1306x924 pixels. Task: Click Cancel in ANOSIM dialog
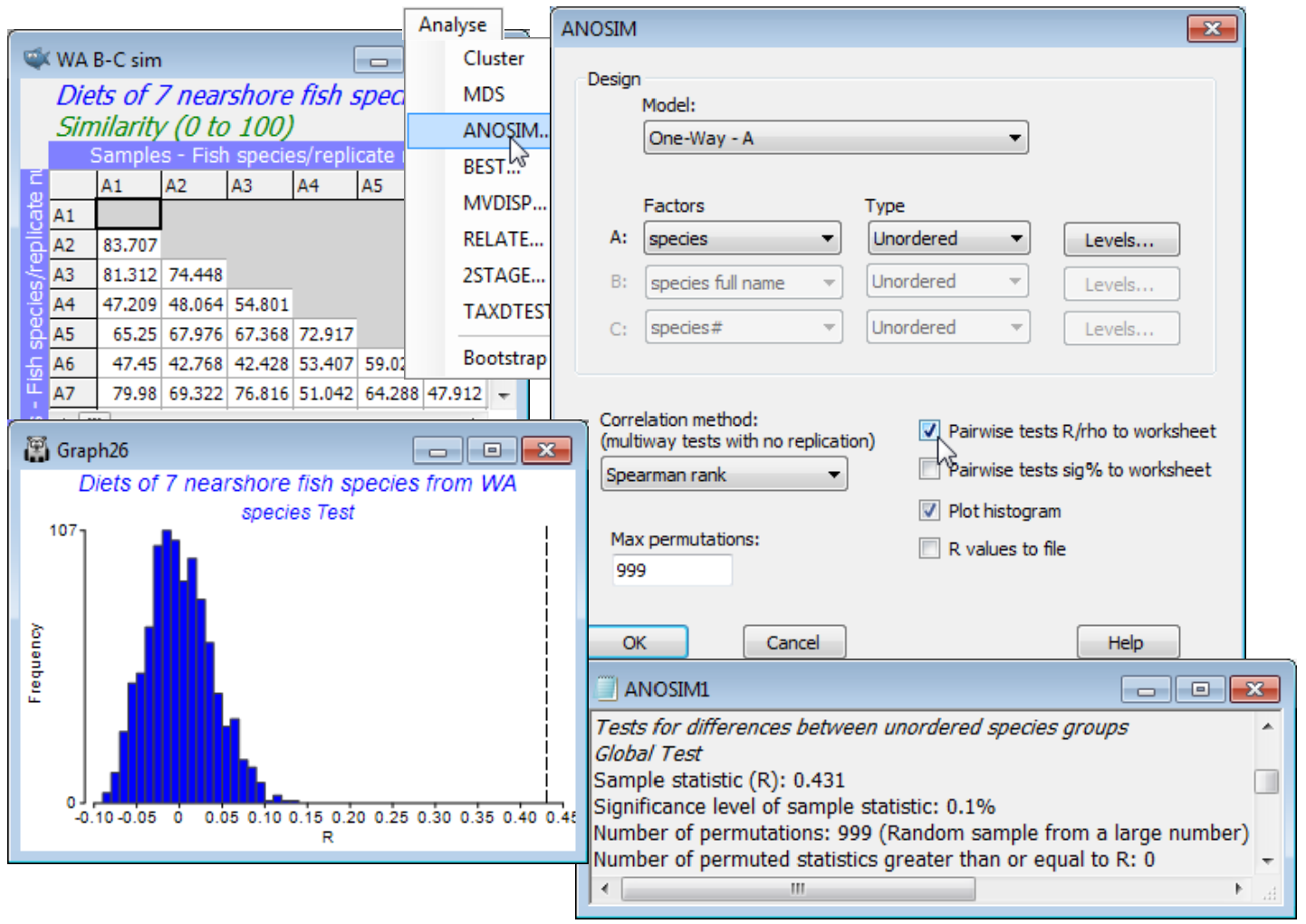click(x=793, y=642)
